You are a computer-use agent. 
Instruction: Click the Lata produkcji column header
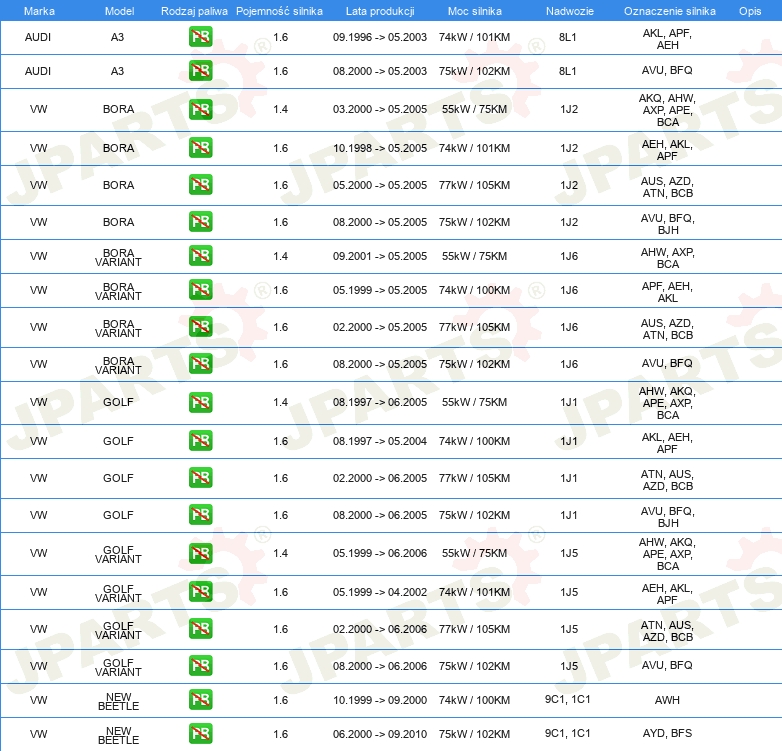click(380, 11)
